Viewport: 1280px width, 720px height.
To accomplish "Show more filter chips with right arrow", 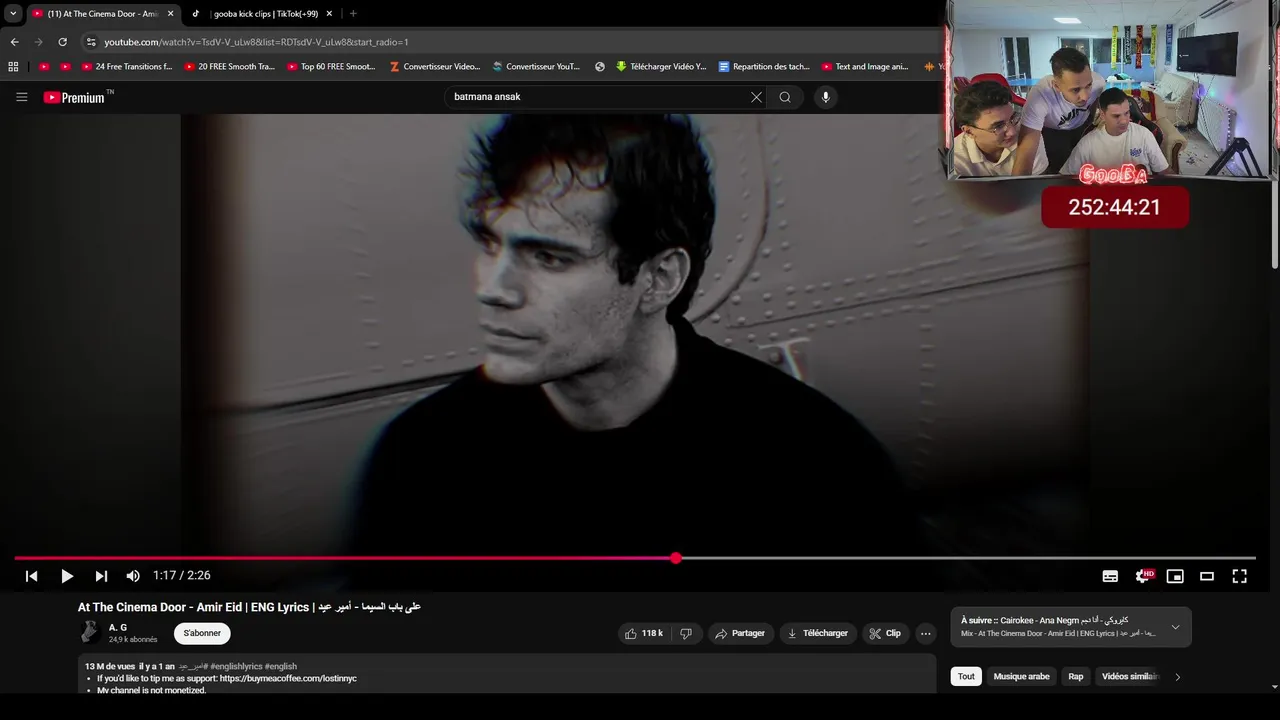I will click(x=1178, y=677).
